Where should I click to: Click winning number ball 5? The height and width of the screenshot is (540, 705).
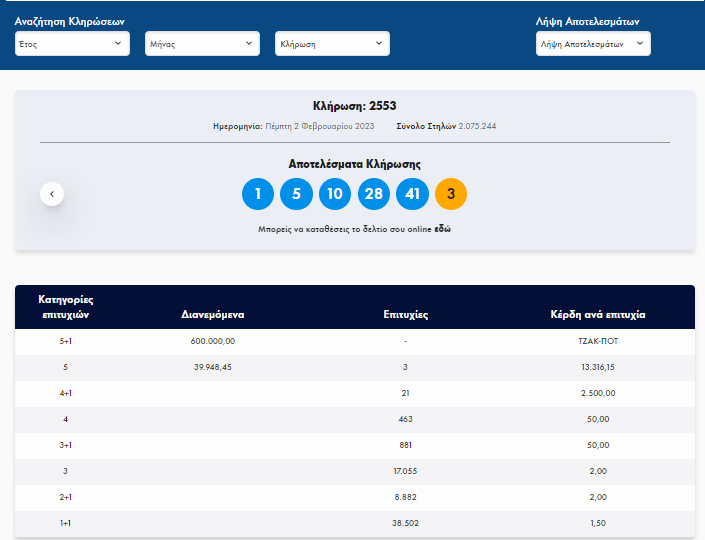(296, 194)
